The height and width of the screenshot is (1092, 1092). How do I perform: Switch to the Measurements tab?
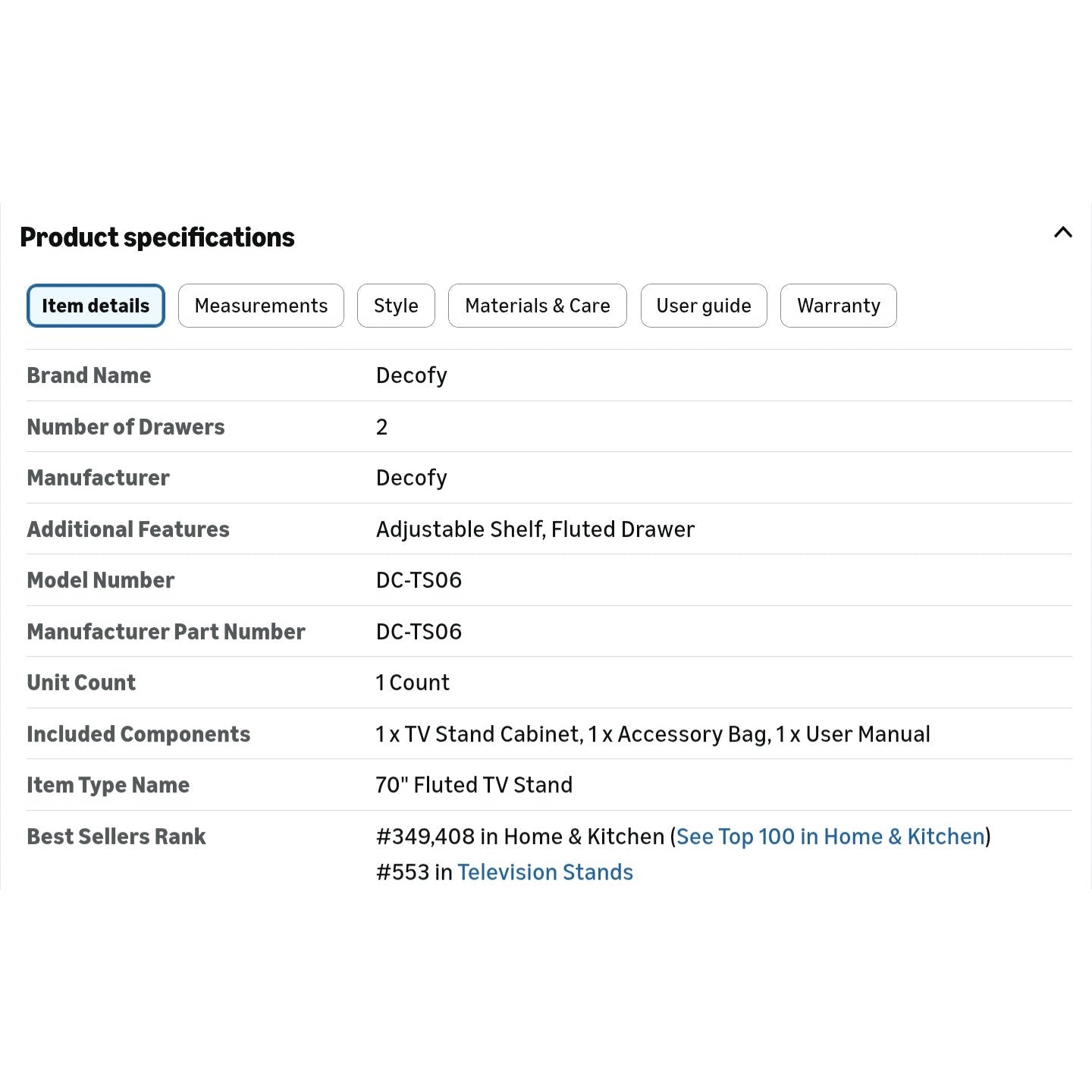coord(261,306)
